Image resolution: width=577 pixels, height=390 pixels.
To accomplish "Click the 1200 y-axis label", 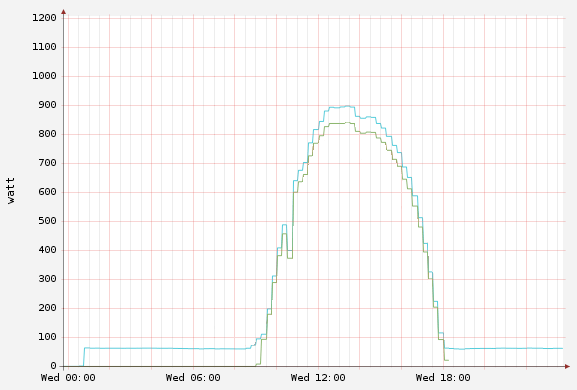I will tap(44, 18).
